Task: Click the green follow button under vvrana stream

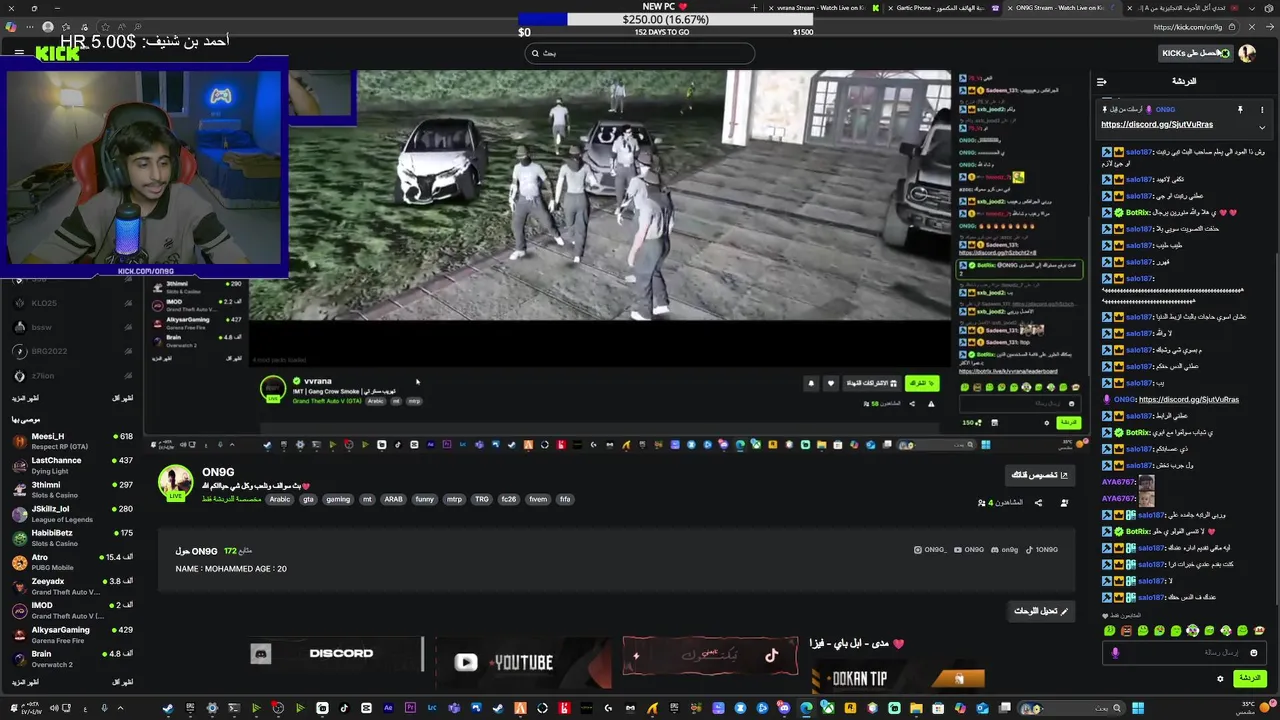Action: click(x=921, y=383)
